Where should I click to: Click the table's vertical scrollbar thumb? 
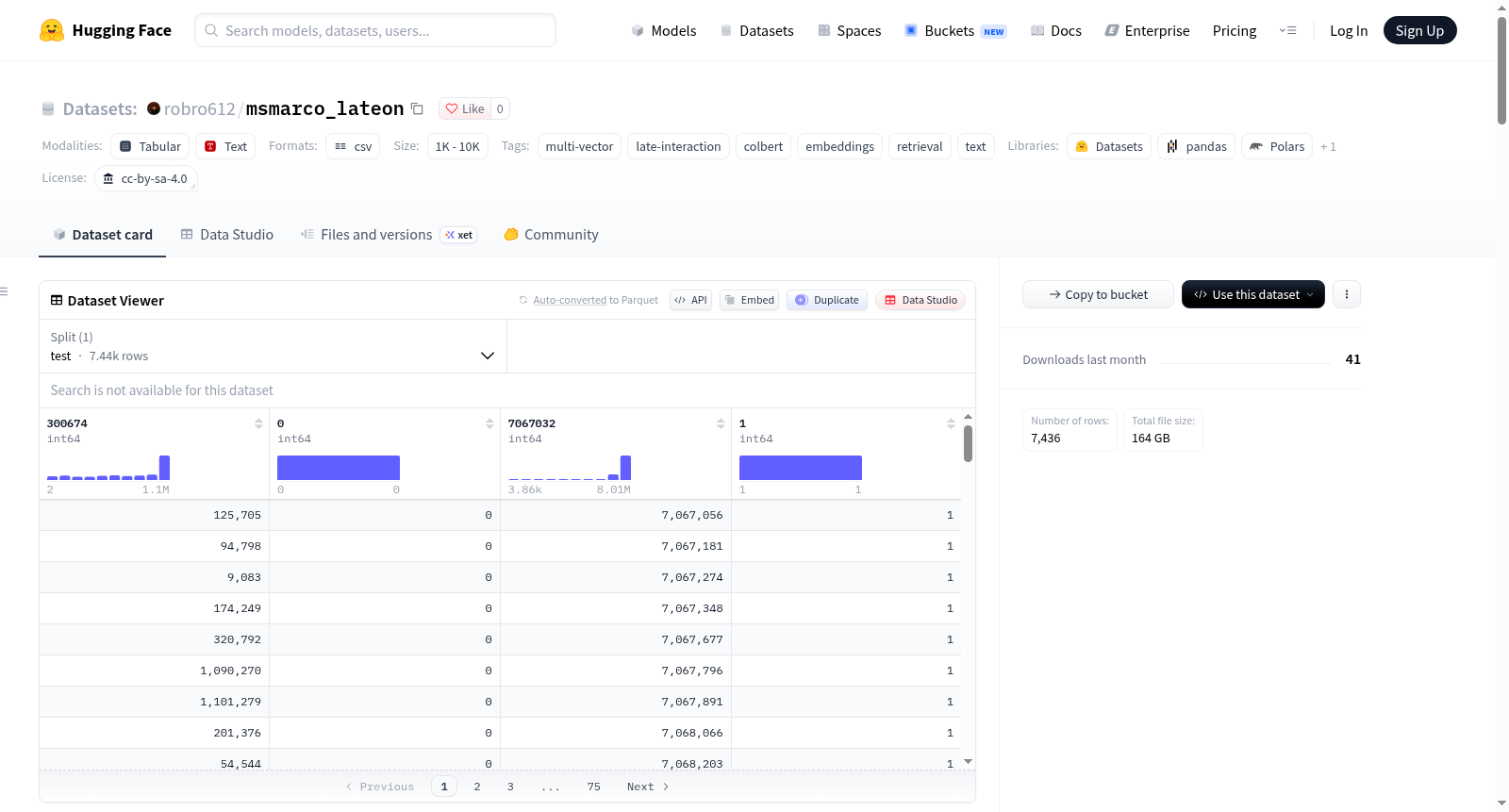[x=968, y=443]
